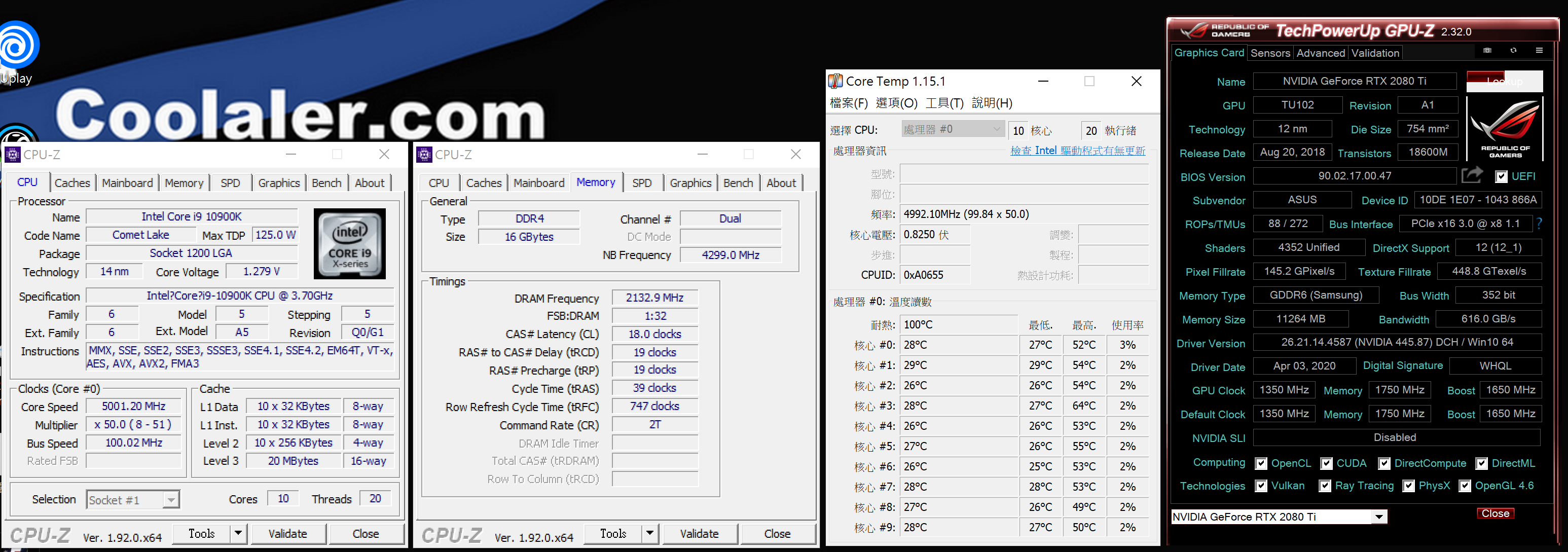Open Bench tab in left CPU-Z window
1568x552 pixels.
[326, 182]
